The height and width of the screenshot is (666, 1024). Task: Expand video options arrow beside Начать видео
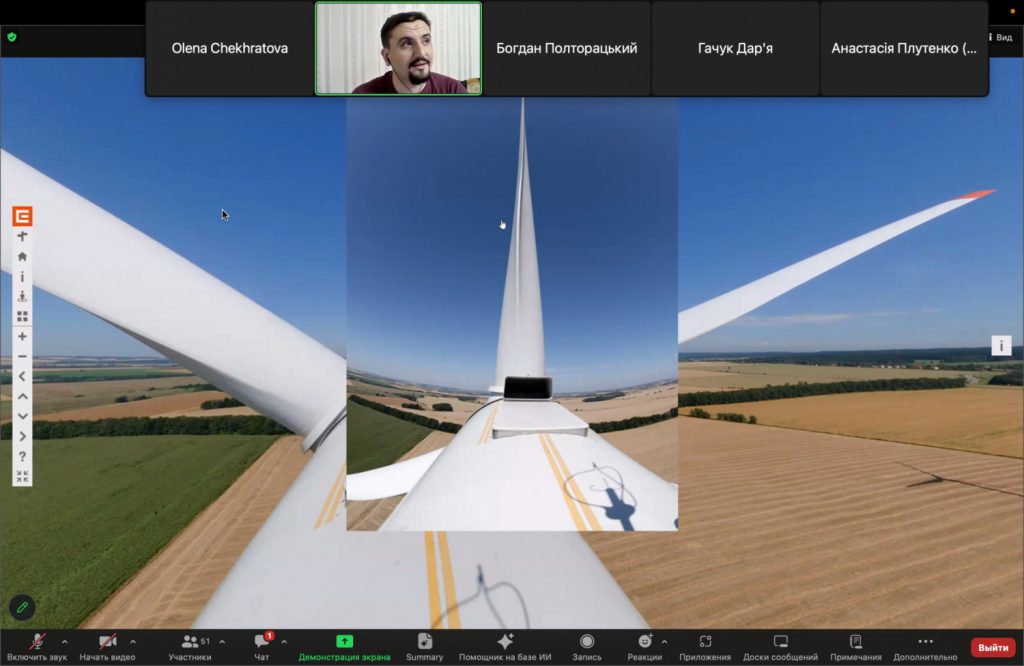pos(133,642)
